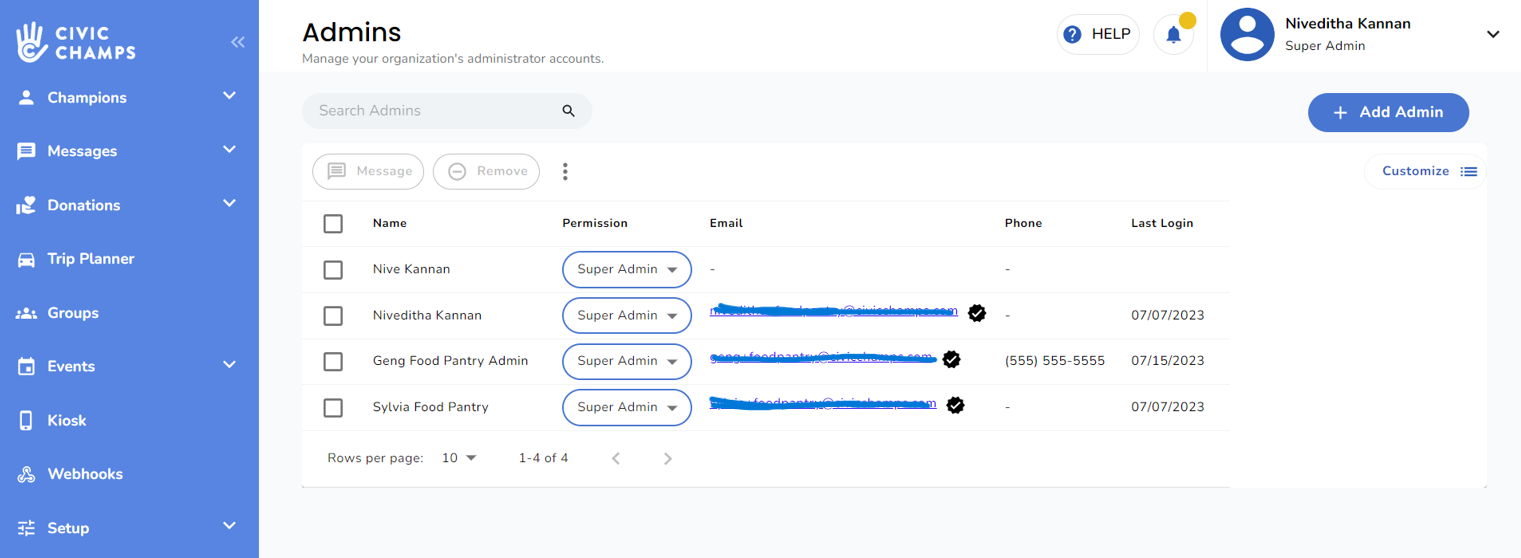Open the three-dot more options menu

565,172
